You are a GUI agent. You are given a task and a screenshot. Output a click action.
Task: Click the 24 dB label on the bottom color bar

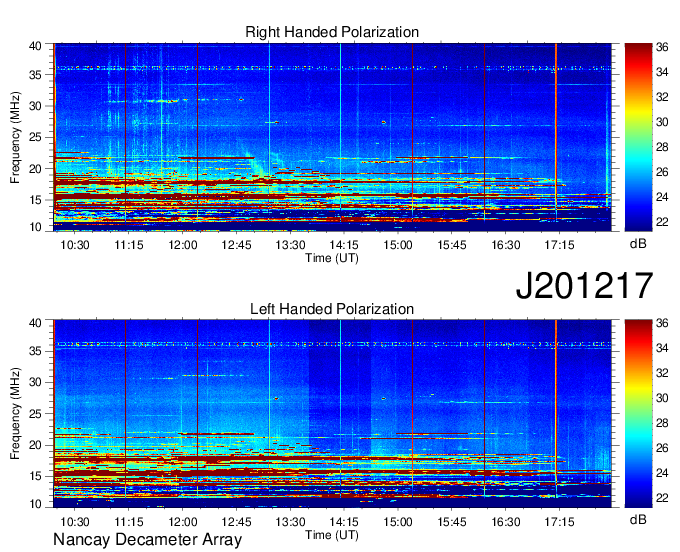coord(662,473)
